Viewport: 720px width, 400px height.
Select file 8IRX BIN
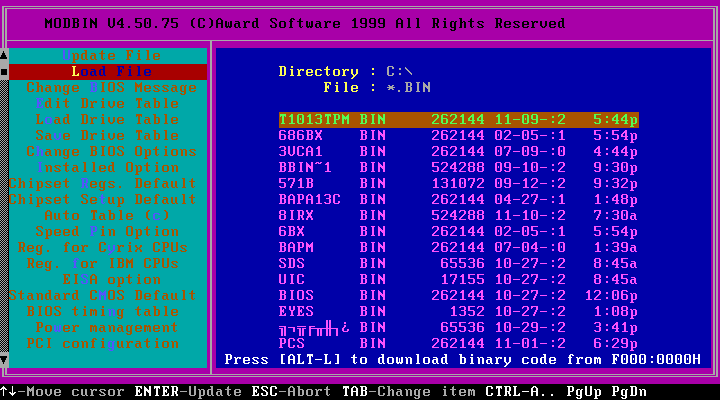tap(458, 216)
